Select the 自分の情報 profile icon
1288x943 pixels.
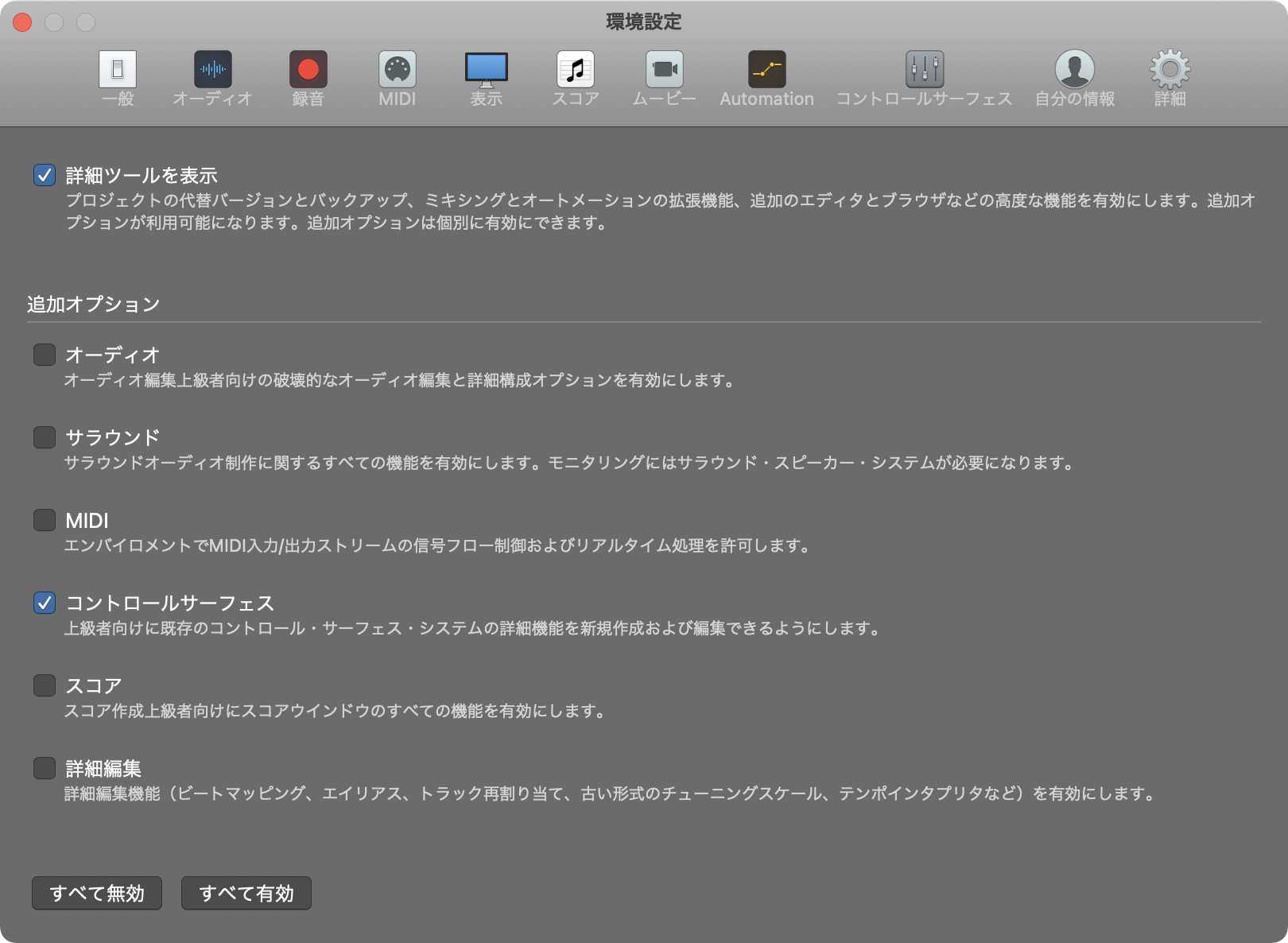(x=1075, y=70)
